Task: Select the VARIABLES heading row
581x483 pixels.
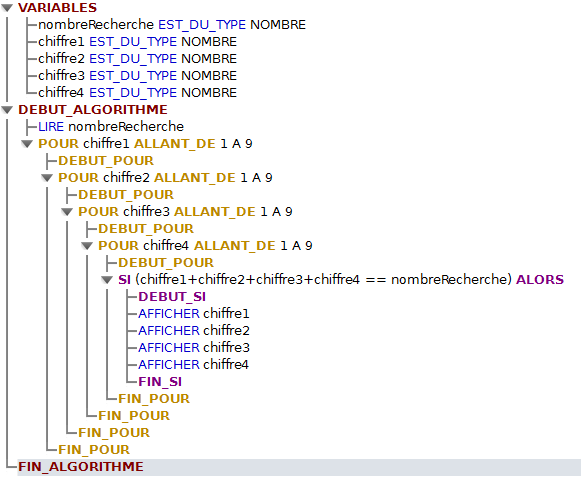Action: 57,8
